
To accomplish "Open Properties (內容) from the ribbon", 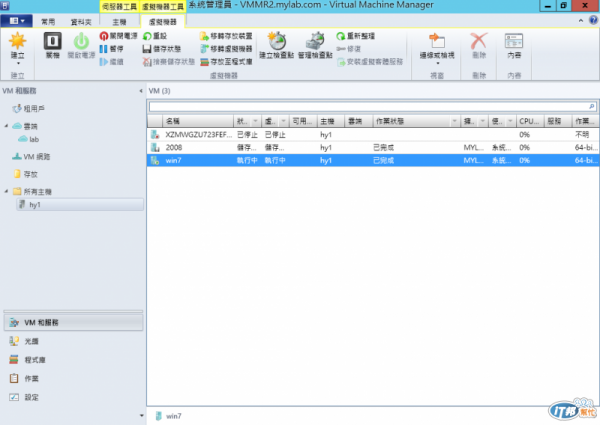I will pyautogui.click(x=514, y=45).
